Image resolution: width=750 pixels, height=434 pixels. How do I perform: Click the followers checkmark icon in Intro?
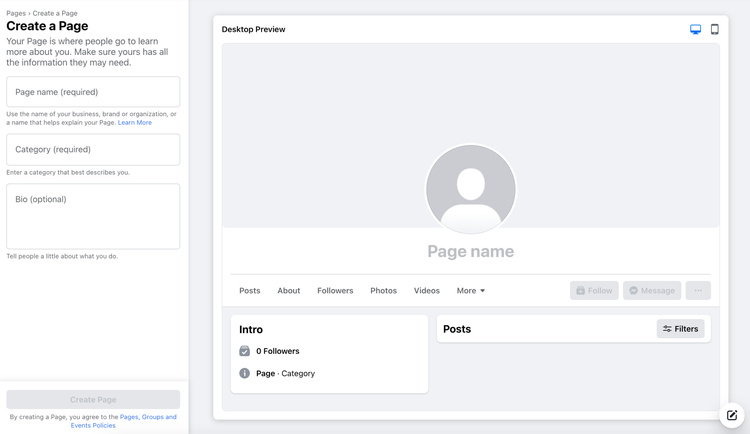point(244,351)
